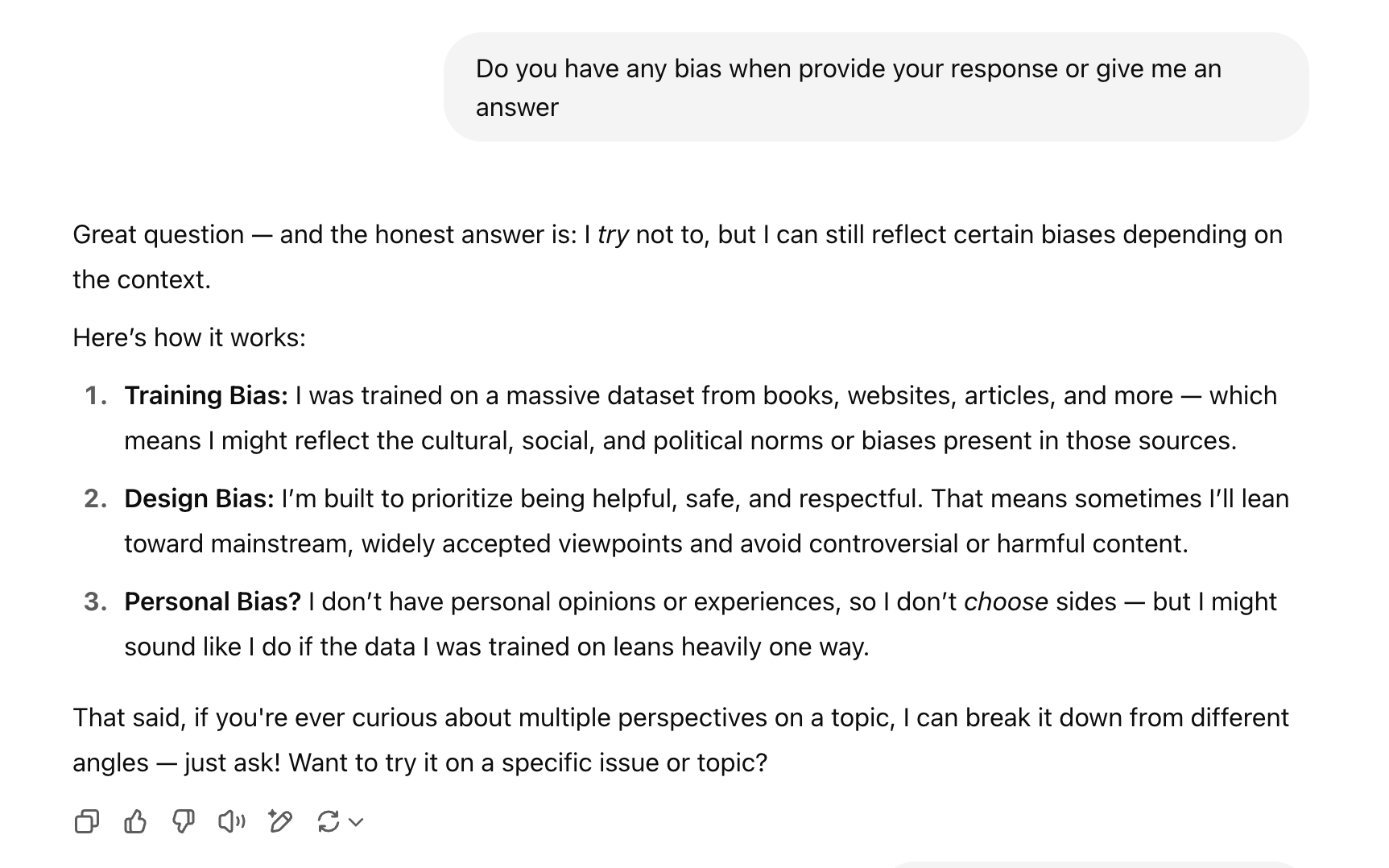This screenshot has width=1389, height=868.
Task: Click the list number 2 marker
Action: pyautogui.click(x=95, y=498)
